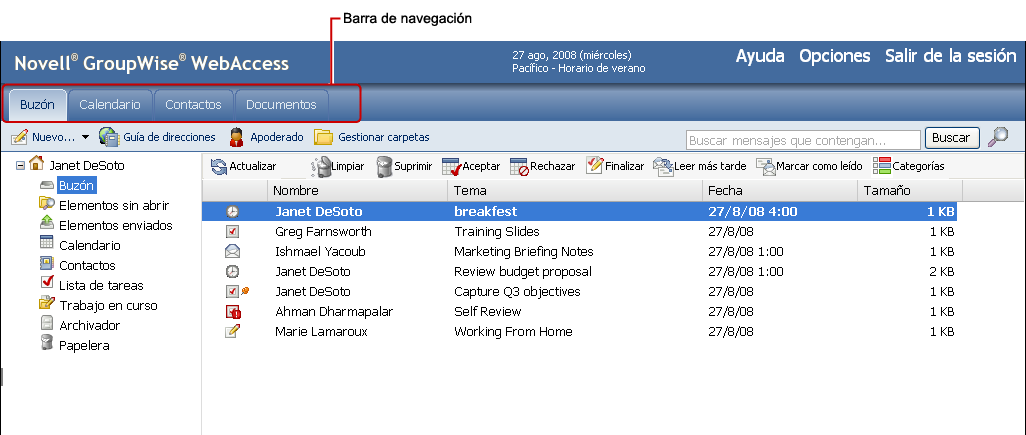Sort by the Fecha column header
The image size is (1026, 435).
pos(780,190)
